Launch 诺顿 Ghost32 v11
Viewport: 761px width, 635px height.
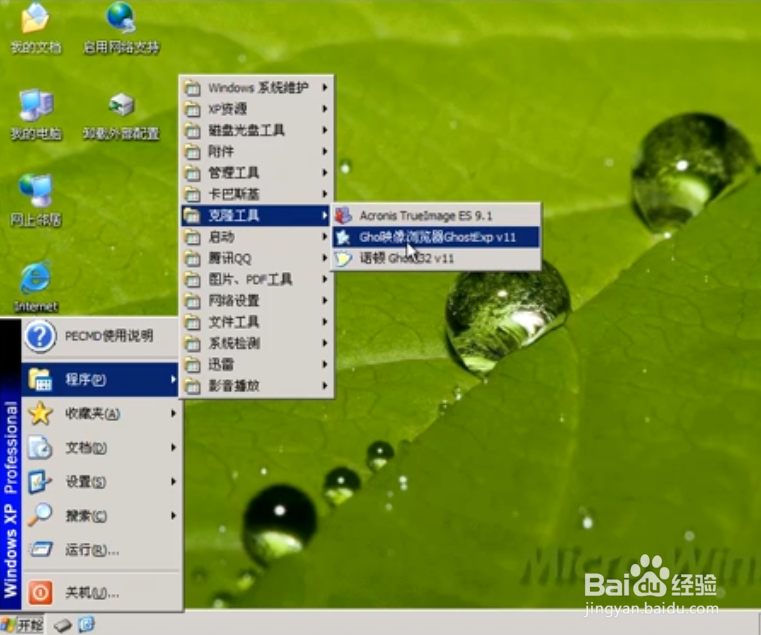[x=436, y=258]
